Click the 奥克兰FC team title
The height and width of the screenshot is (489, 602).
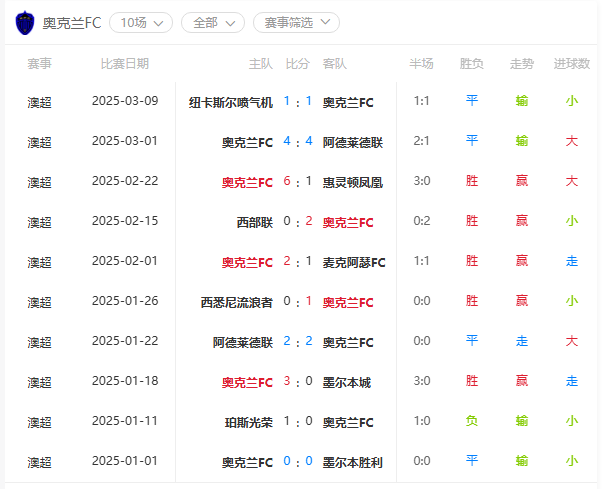pyautogui.click(x=72, y=23)
